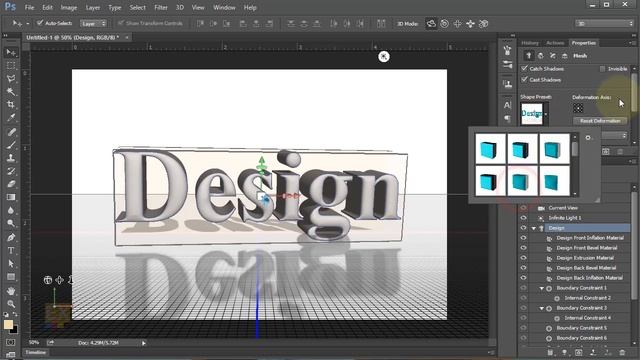The width and height of the screenshot is (640, 360).
Task: Switch to the History tab
Action: click(x=530, y=43)
